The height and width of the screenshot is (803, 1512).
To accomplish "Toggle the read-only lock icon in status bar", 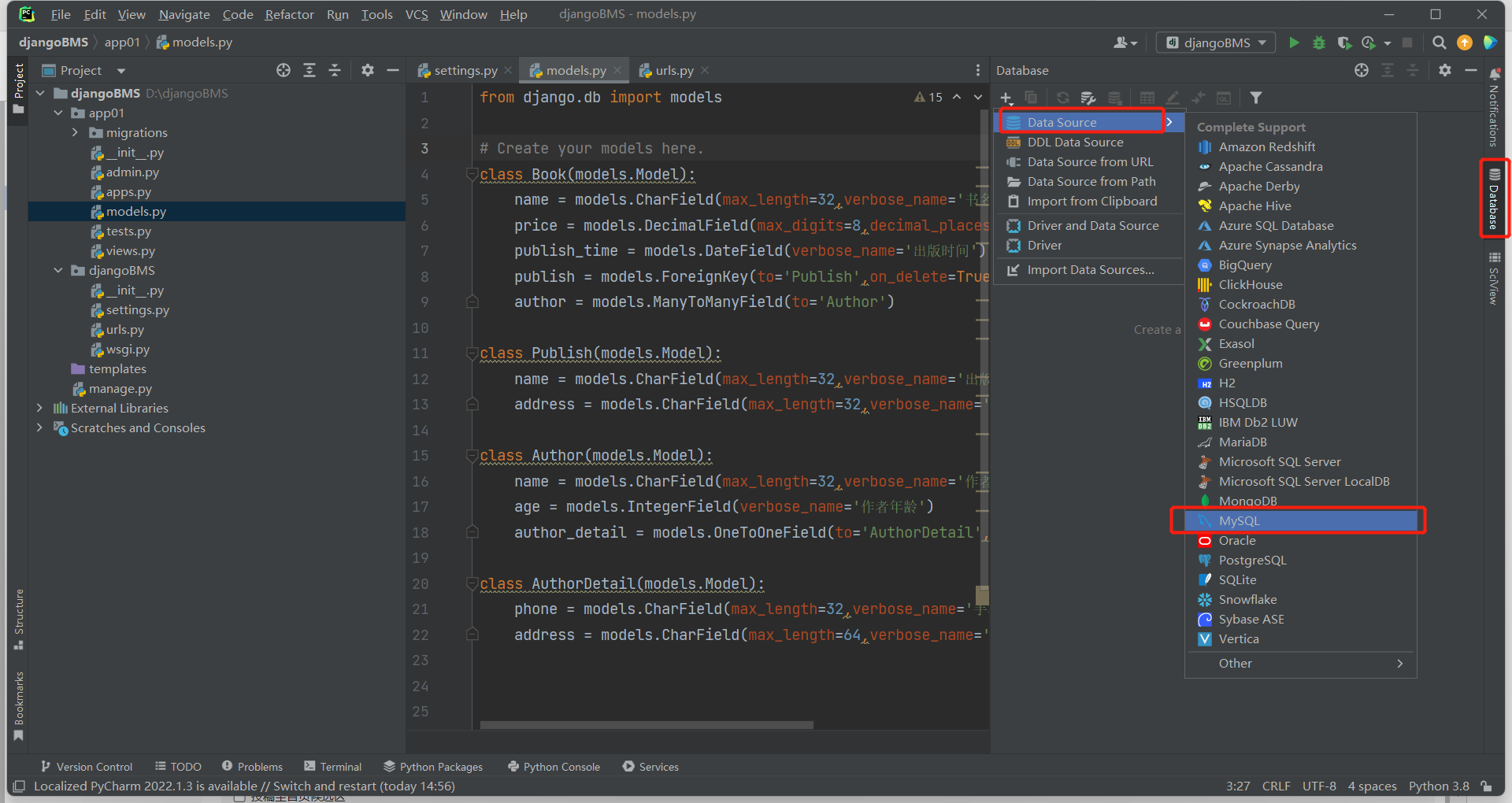I will [1486, 786].
